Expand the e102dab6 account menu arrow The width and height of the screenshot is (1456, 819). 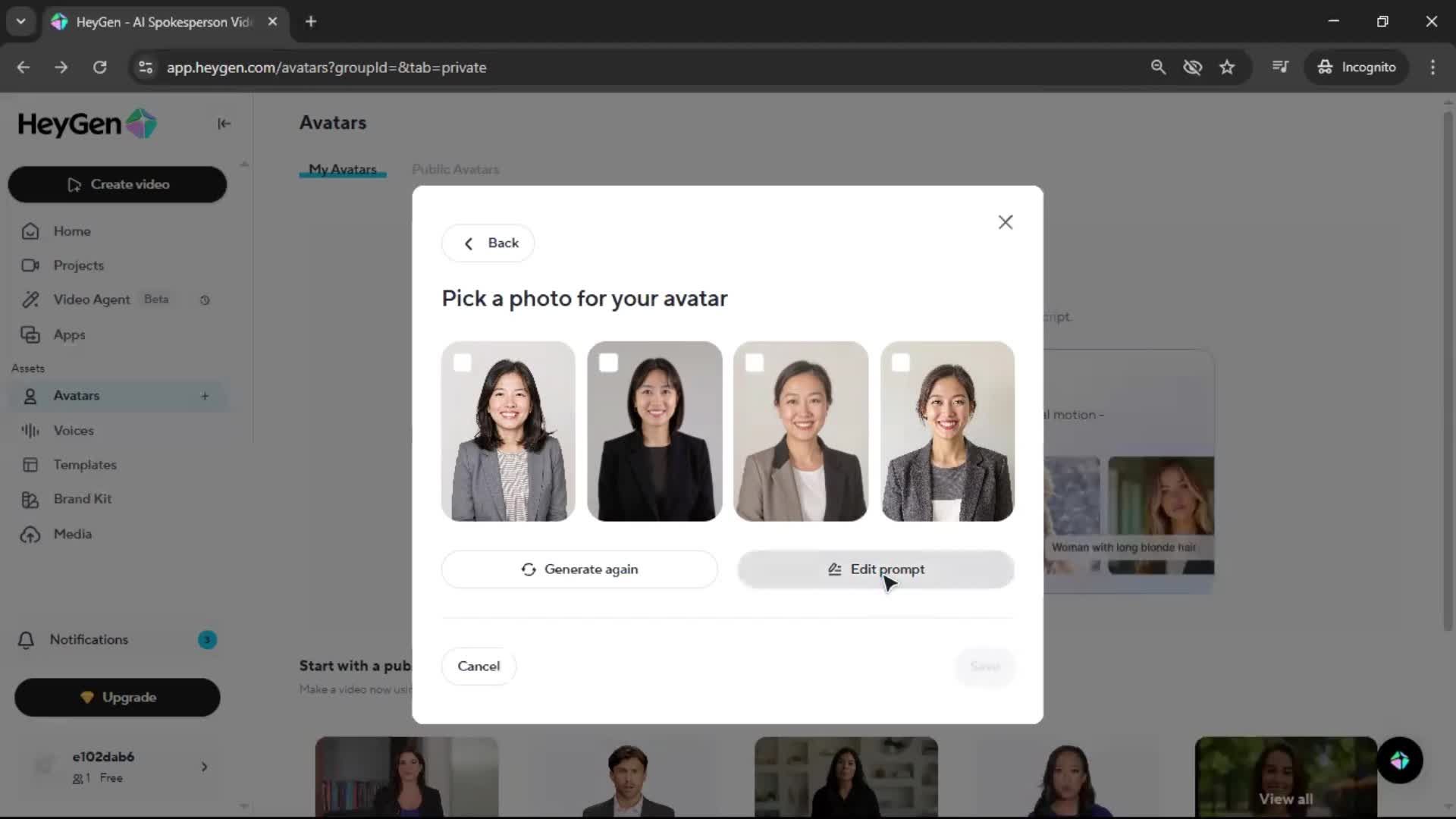point(204,767)
